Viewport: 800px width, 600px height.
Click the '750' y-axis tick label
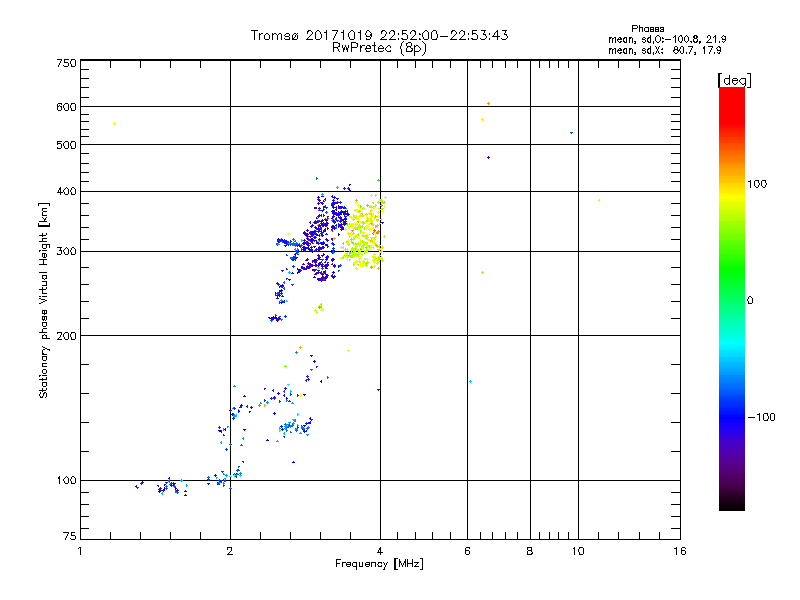pos(66,63)
